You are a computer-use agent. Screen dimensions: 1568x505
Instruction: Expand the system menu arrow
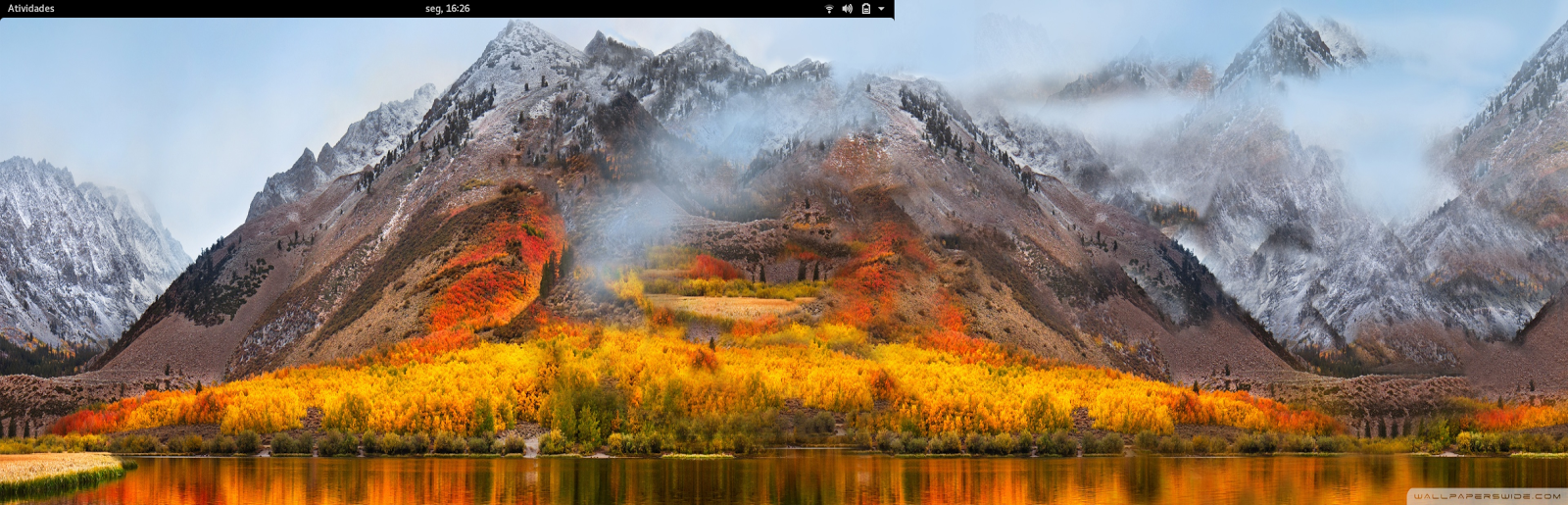[881, 9]
